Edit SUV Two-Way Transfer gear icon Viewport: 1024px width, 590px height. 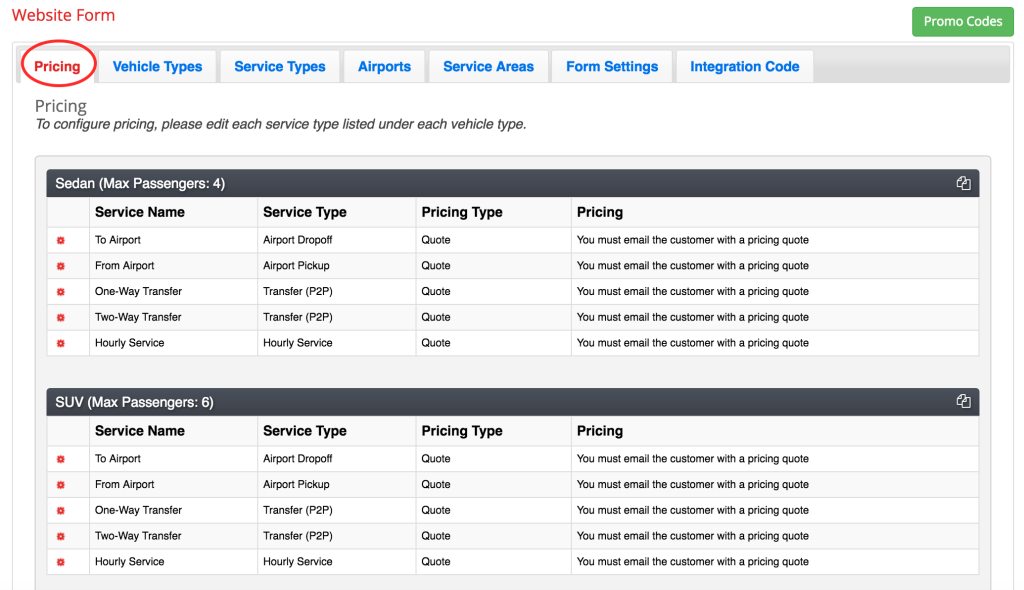tap(61, 536)
